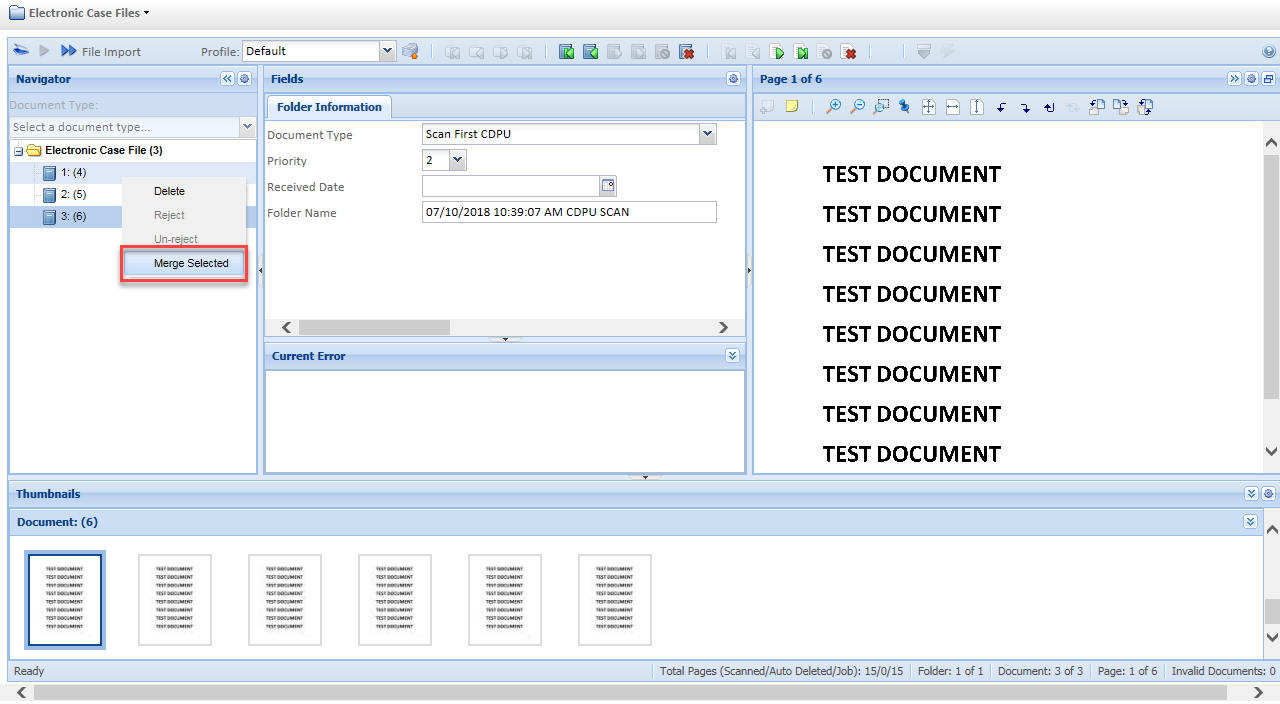Click the zoom to selection icon

(x=881, y=107)
